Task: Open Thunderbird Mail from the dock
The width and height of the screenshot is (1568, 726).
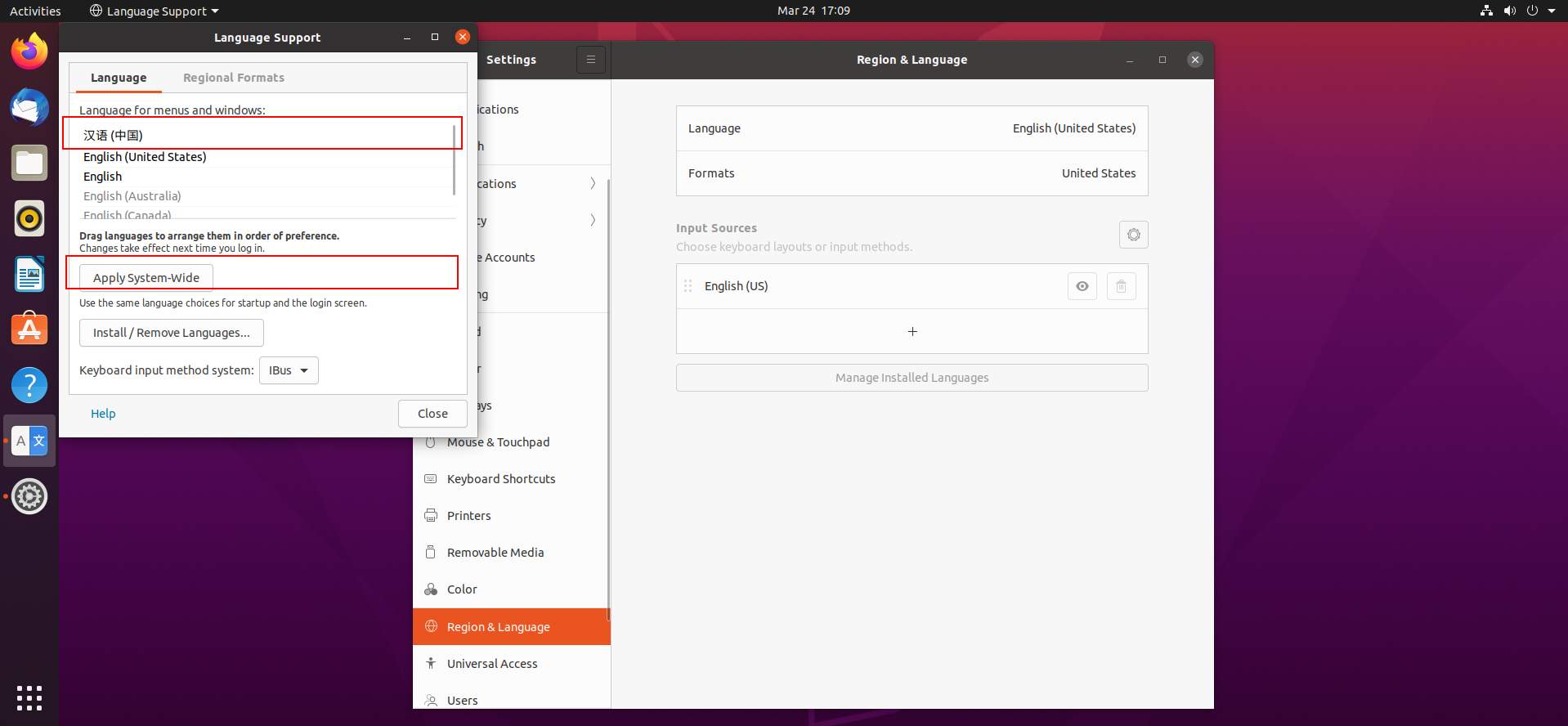Action: click(x=29, y=107)
